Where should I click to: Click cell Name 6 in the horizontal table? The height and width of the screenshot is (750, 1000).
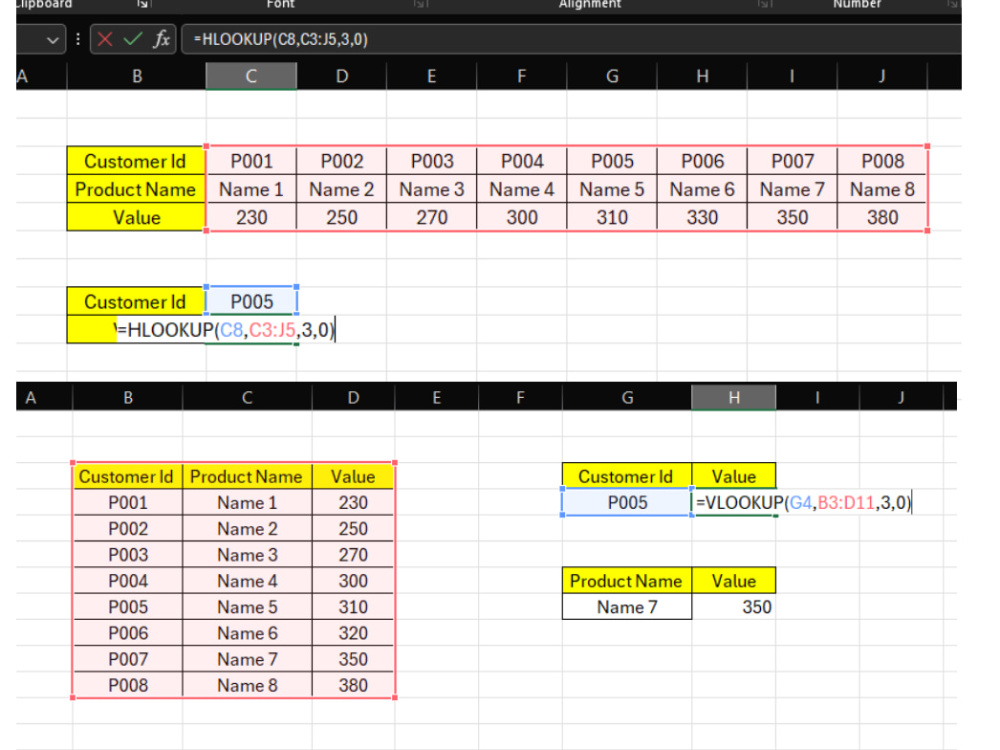702,189
